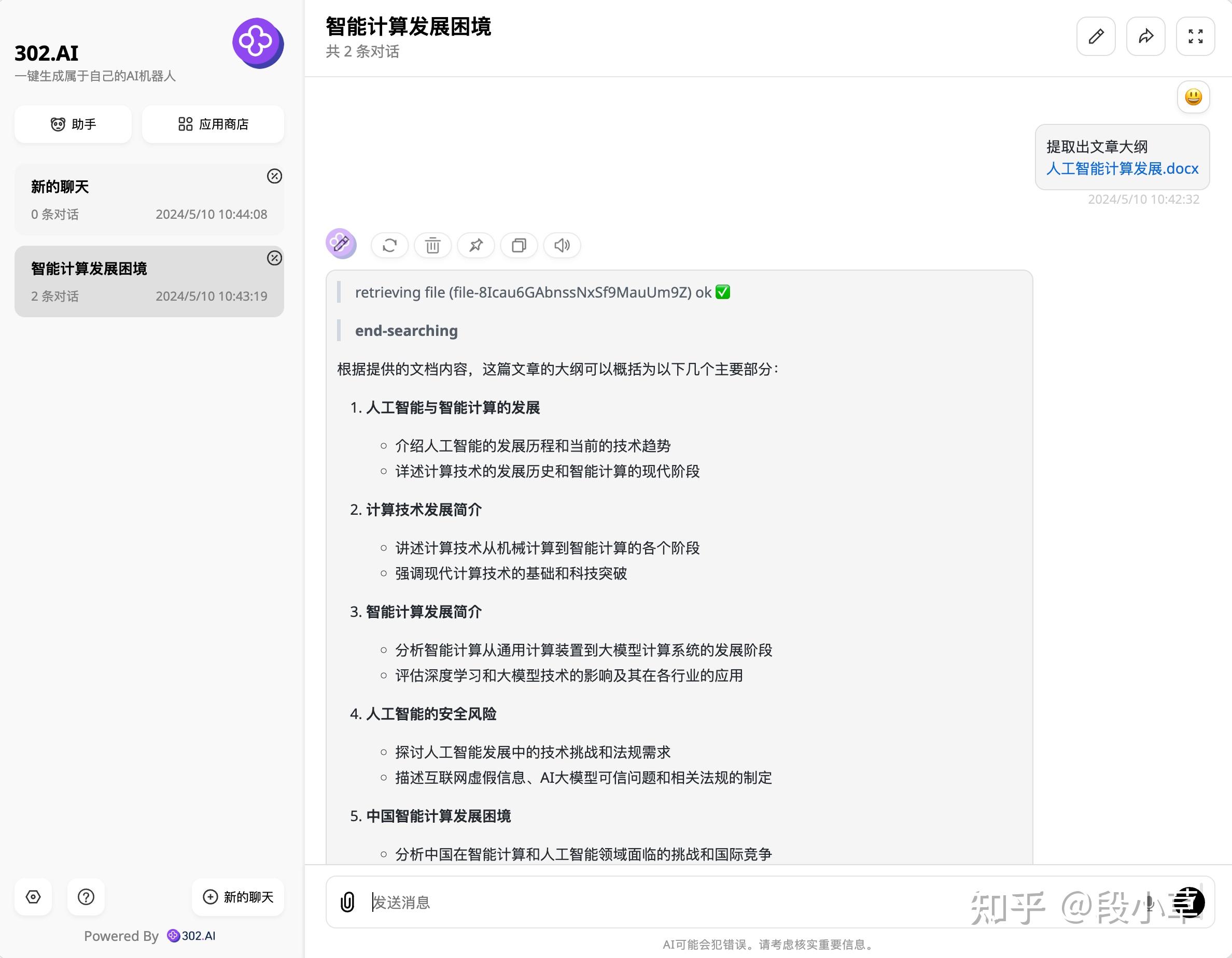The image size is (1232, 958).
Task: Click the magic wand icon above the reply
Action: [341, 244]
